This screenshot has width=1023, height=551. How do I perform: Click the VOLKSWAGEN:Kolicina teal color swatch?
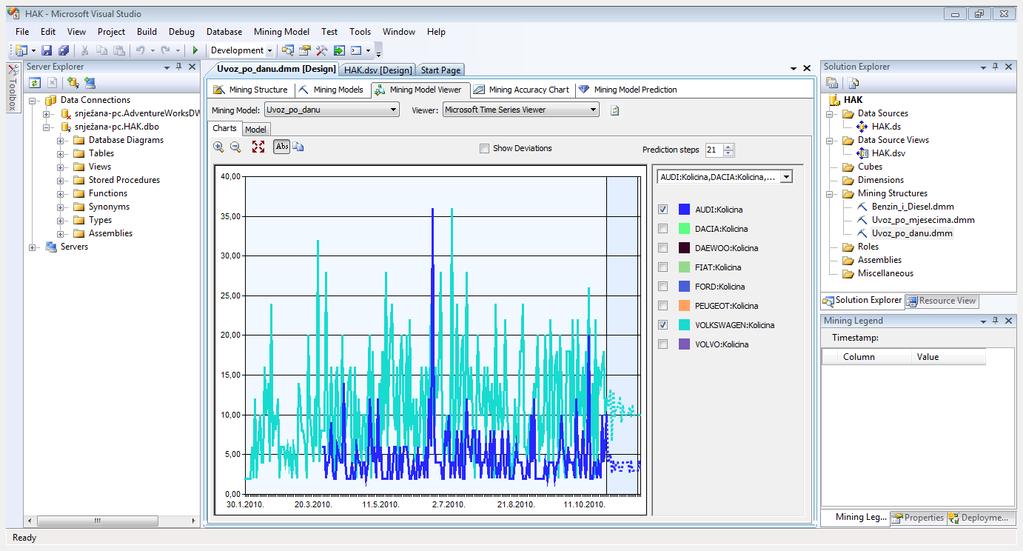coord(684,325)
